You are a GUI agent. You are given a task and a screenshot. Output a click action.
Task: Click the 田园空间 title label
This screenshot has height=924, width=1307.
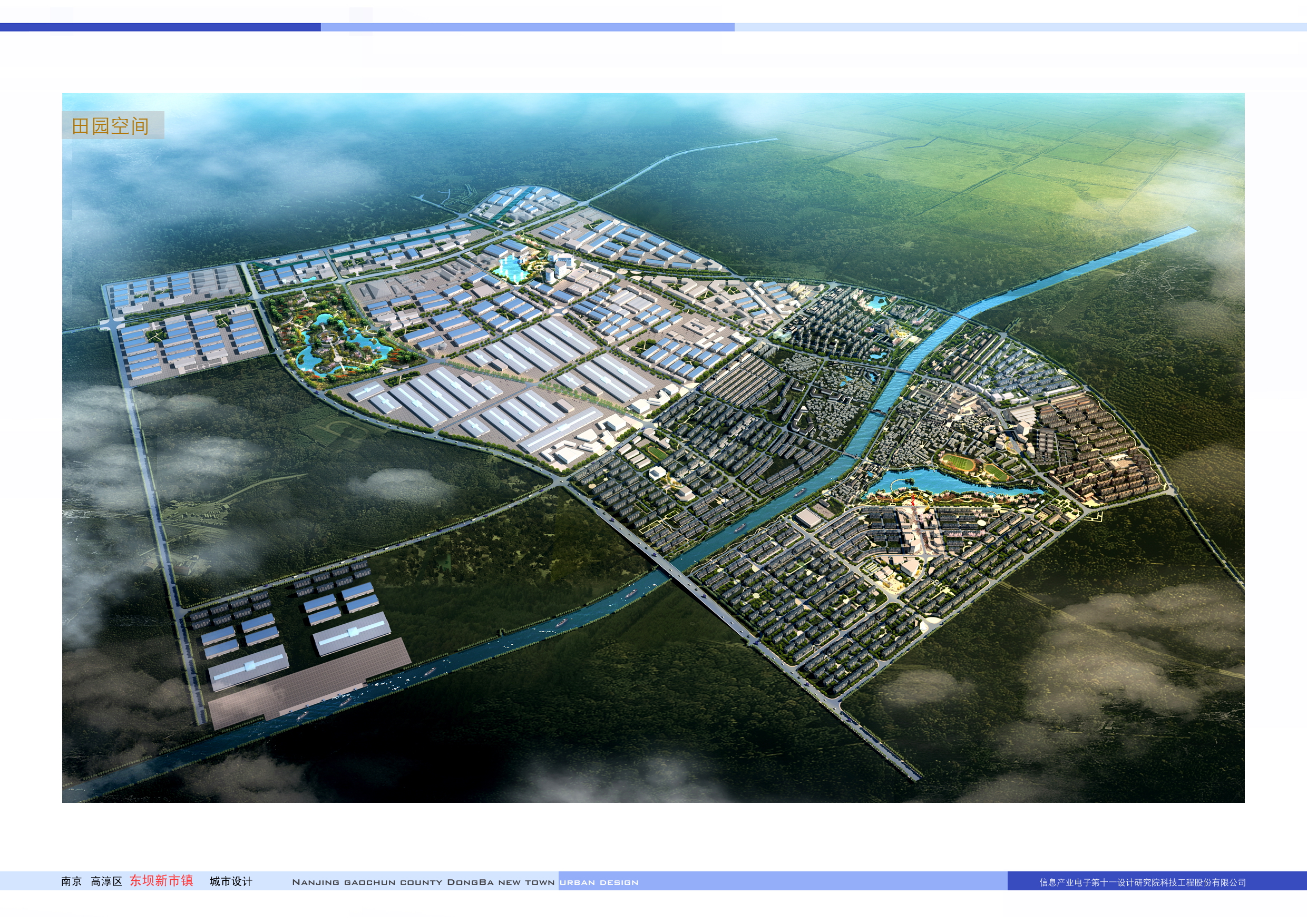pyautogui.click(x=111, y=126)
